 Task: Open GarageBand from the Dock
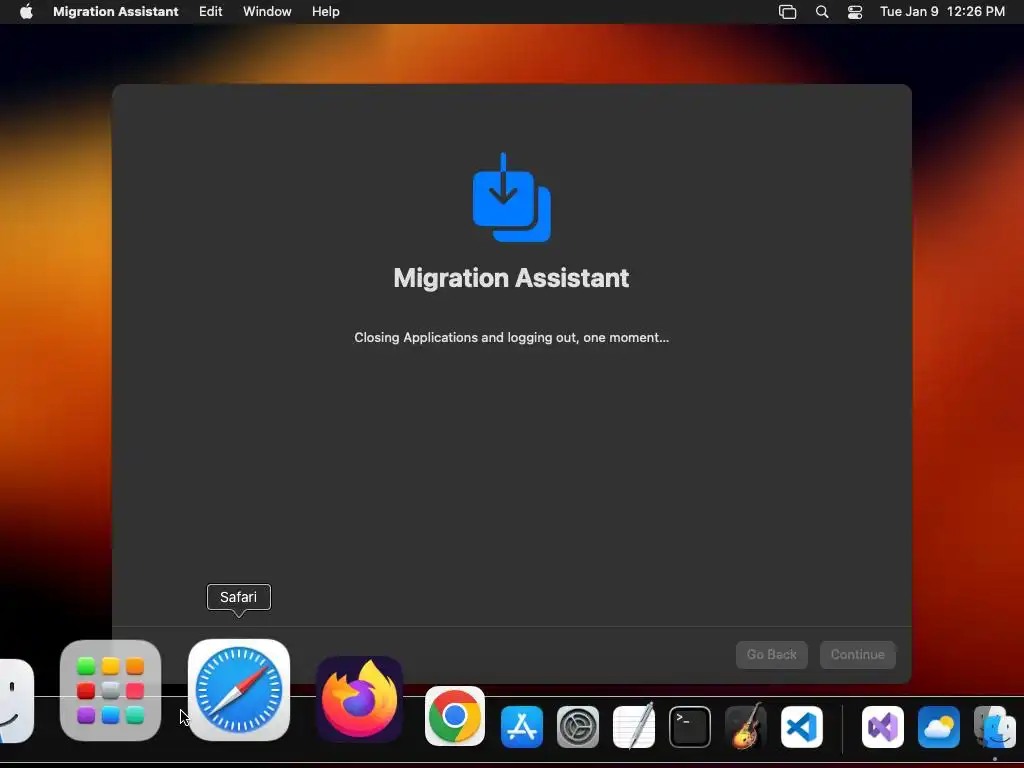coord(746,726)
